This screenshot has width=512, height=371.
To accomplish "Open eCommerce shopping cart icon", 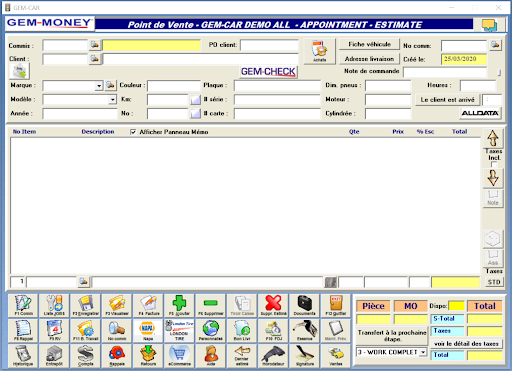I will 179,356.
